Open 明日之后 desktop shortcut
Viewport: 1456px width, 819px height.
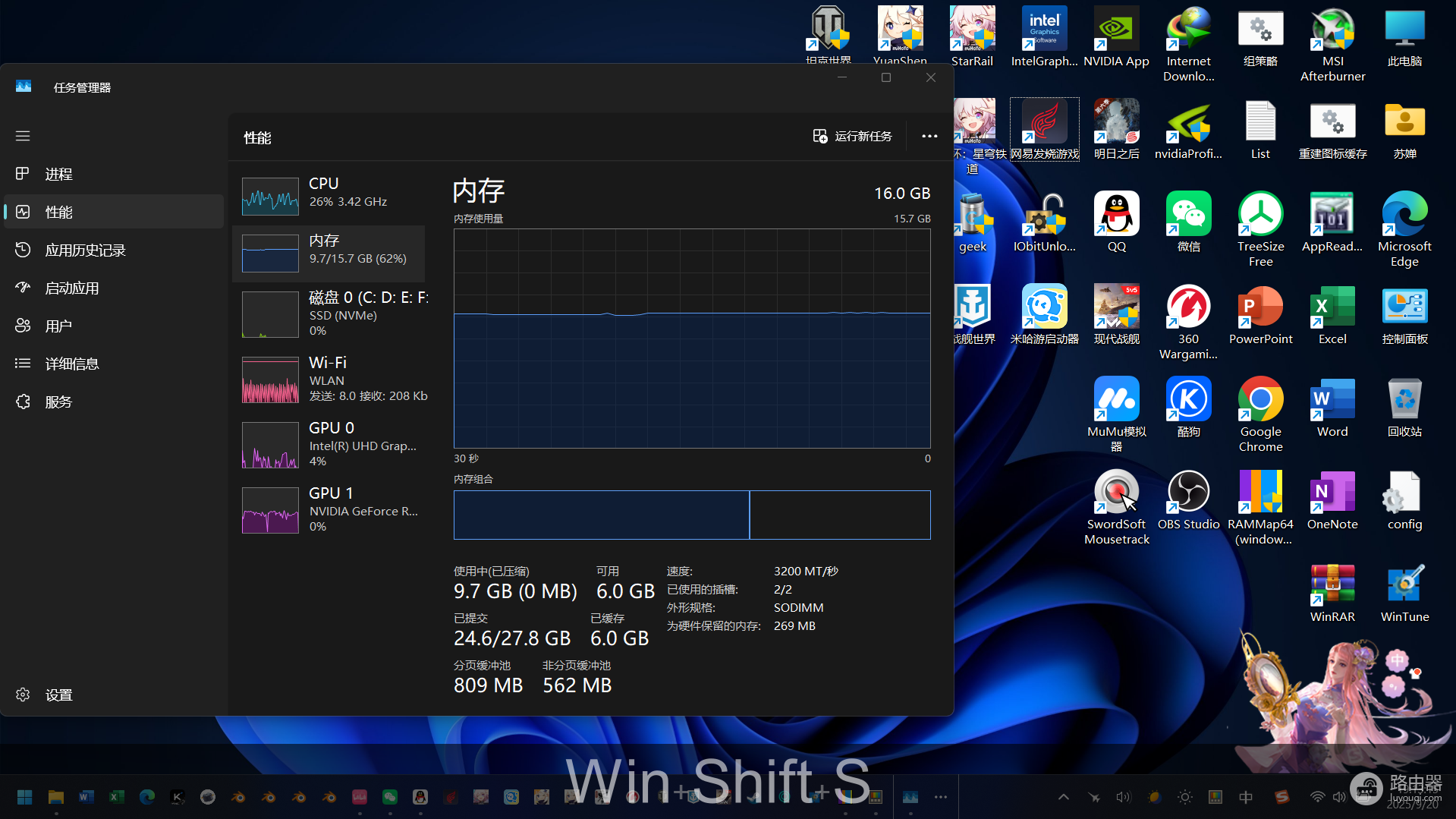[x=1116, y=130]
